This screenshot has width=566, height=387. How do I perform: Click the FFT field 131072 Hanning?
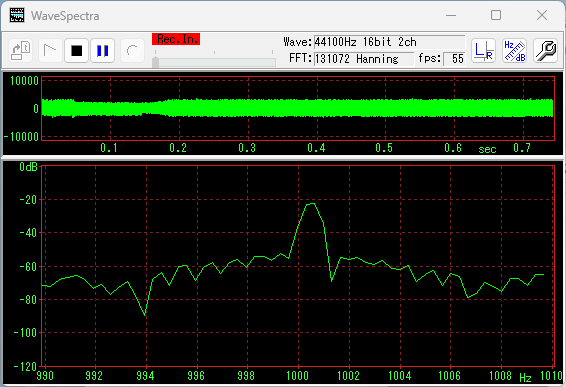click(x=364, y=58)
